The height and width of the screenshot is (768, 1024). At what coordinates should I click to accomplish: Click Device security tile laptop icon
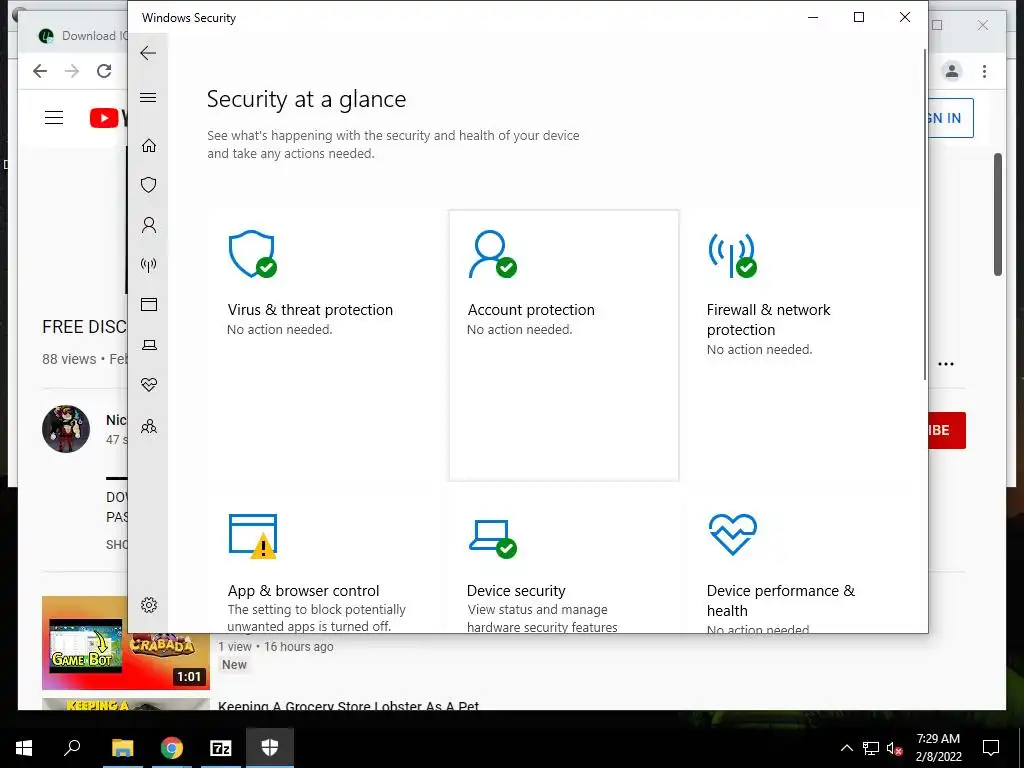pyautogui.click(x=492, y=539)
